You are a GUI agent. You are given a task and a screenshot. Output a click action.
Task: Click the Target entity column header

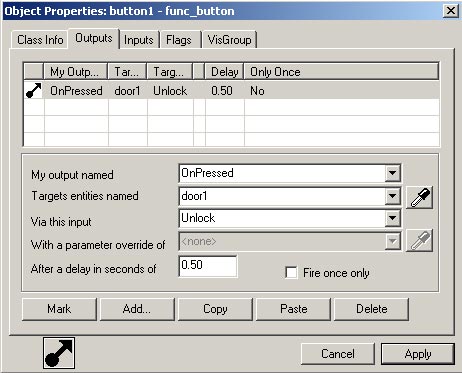(127, 72)
